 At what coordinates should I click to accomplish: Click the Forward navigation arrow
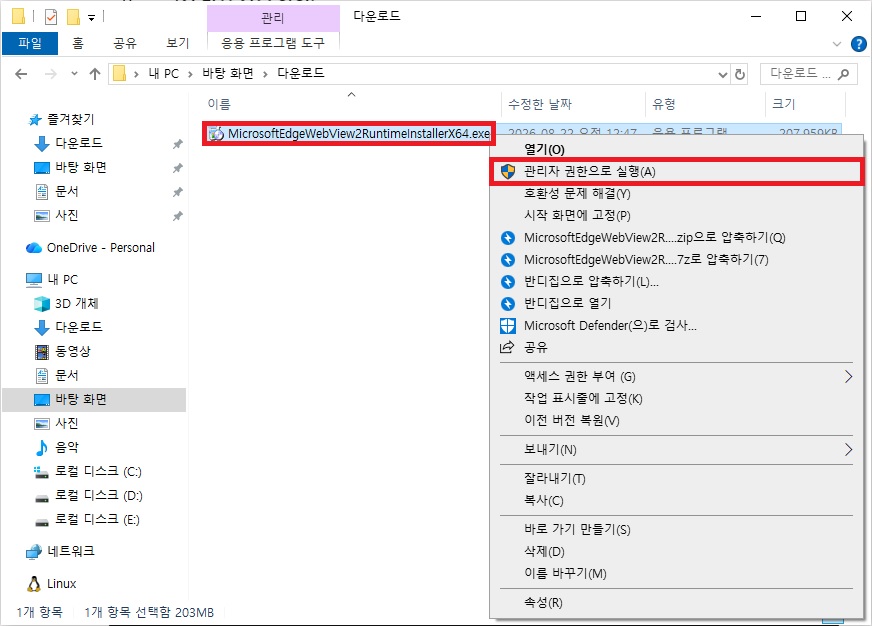pyautogui.click(x=51, y=74)
